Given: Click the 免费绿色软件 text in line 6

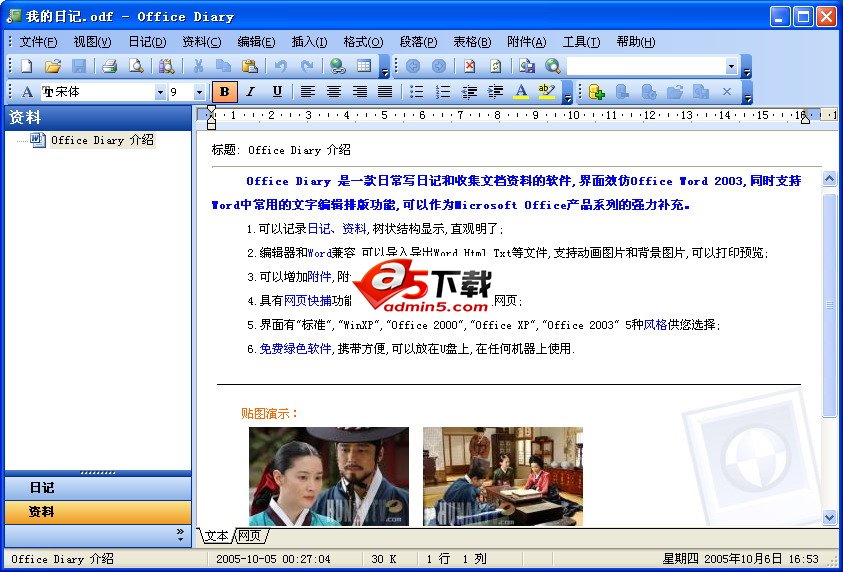Looking at the screenshot, I should coord(295,349).
